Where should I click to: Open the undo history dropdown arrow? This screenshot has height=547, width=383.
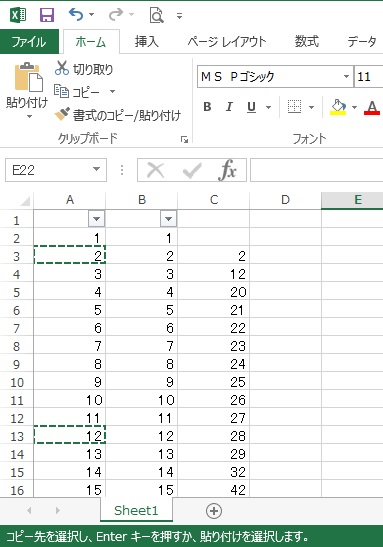92,15
